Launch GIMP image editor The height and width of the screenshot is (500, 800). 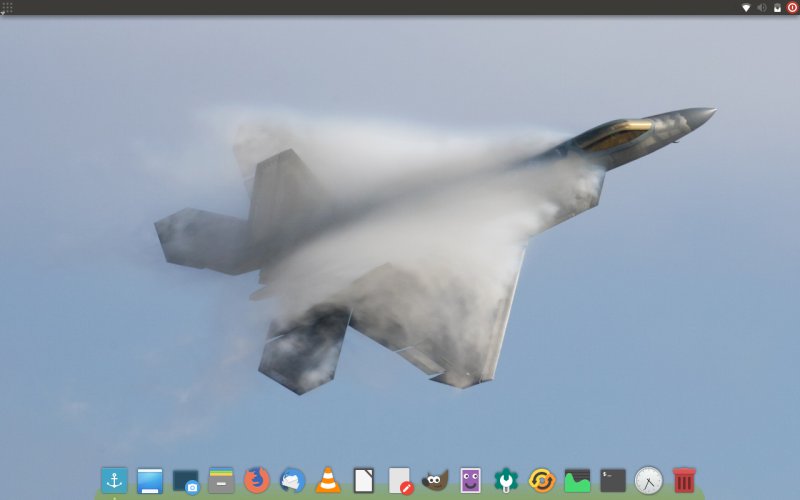click(435, 480)
